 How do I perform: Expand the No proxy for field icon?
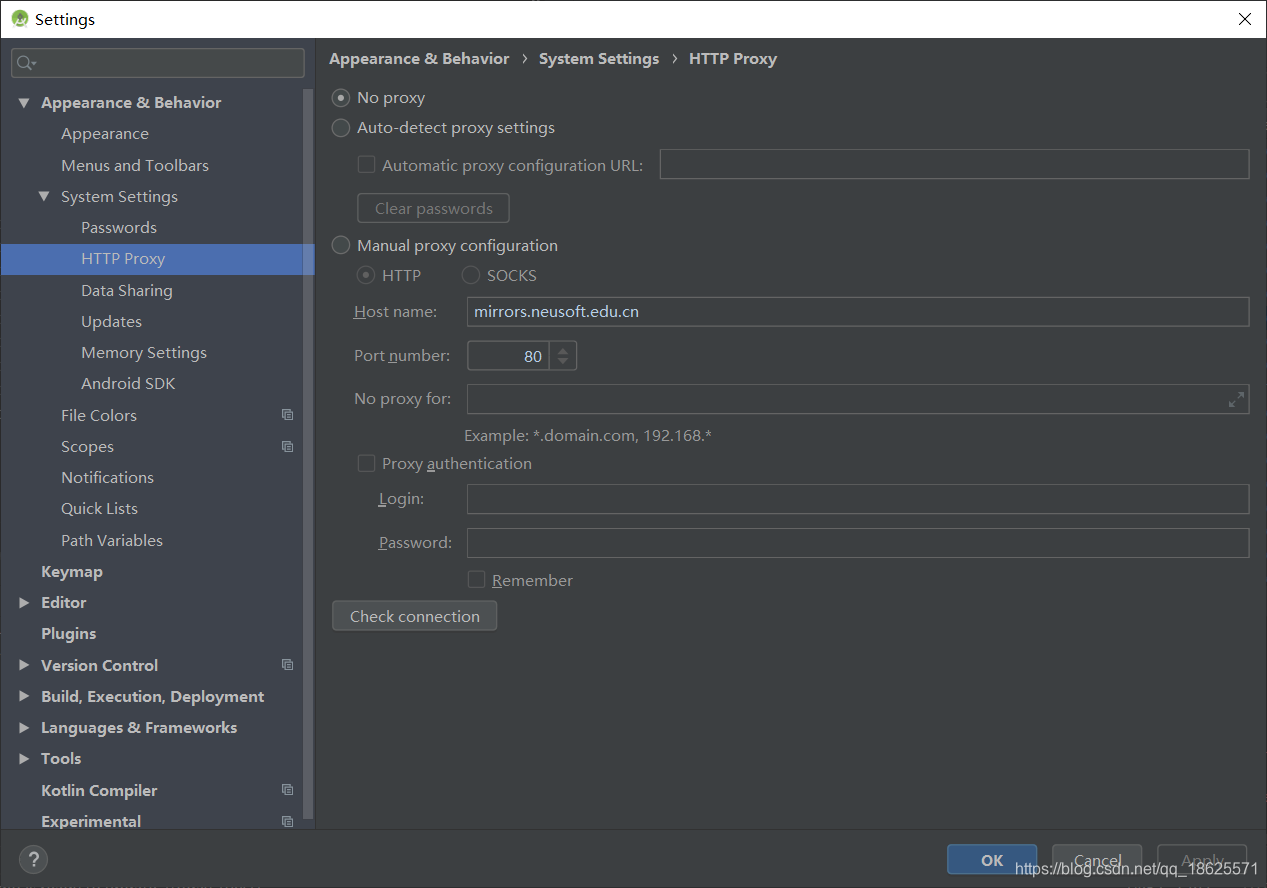1236,399
